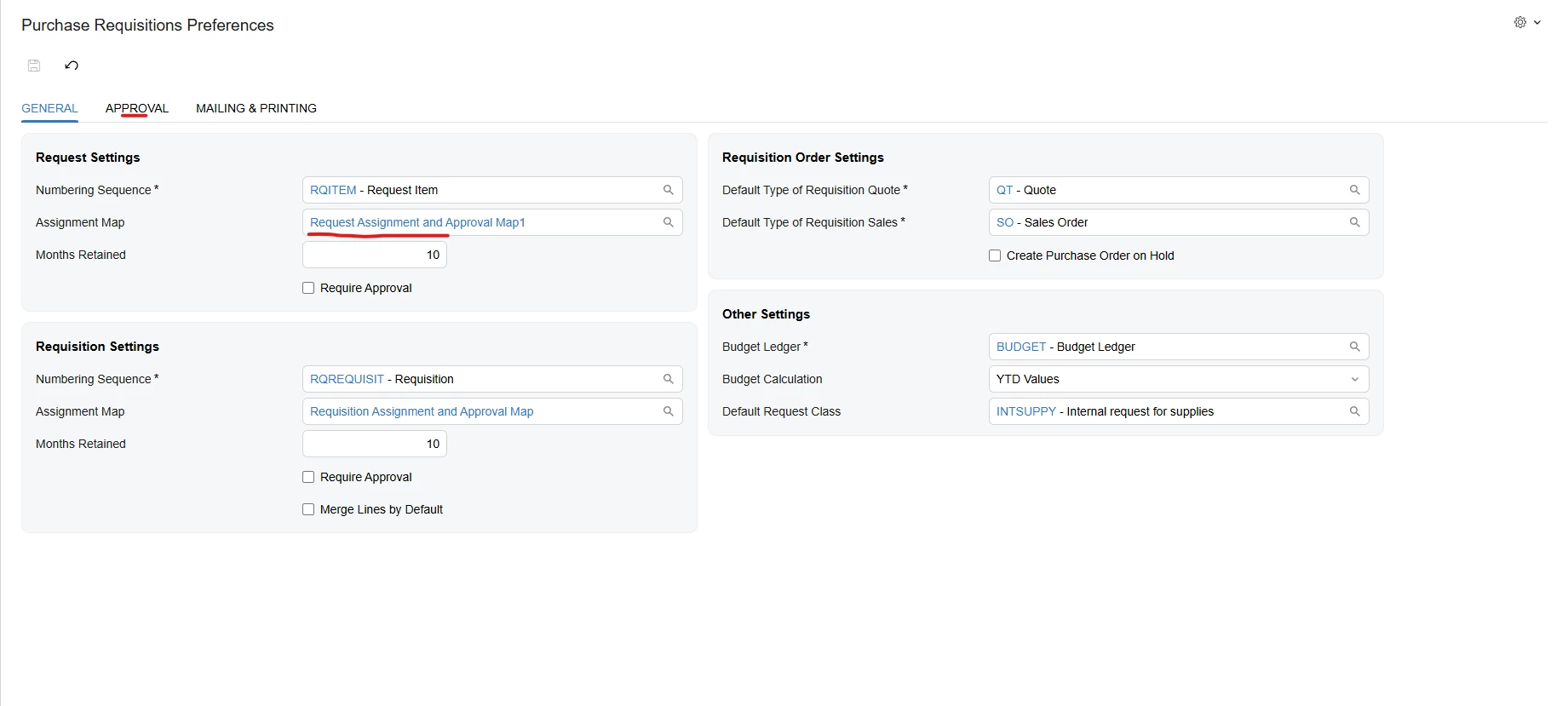The height and width of the screenshot is (706, 1568).
Task: Open the settings gear menu at top right
Action: tap(1526, 23)
